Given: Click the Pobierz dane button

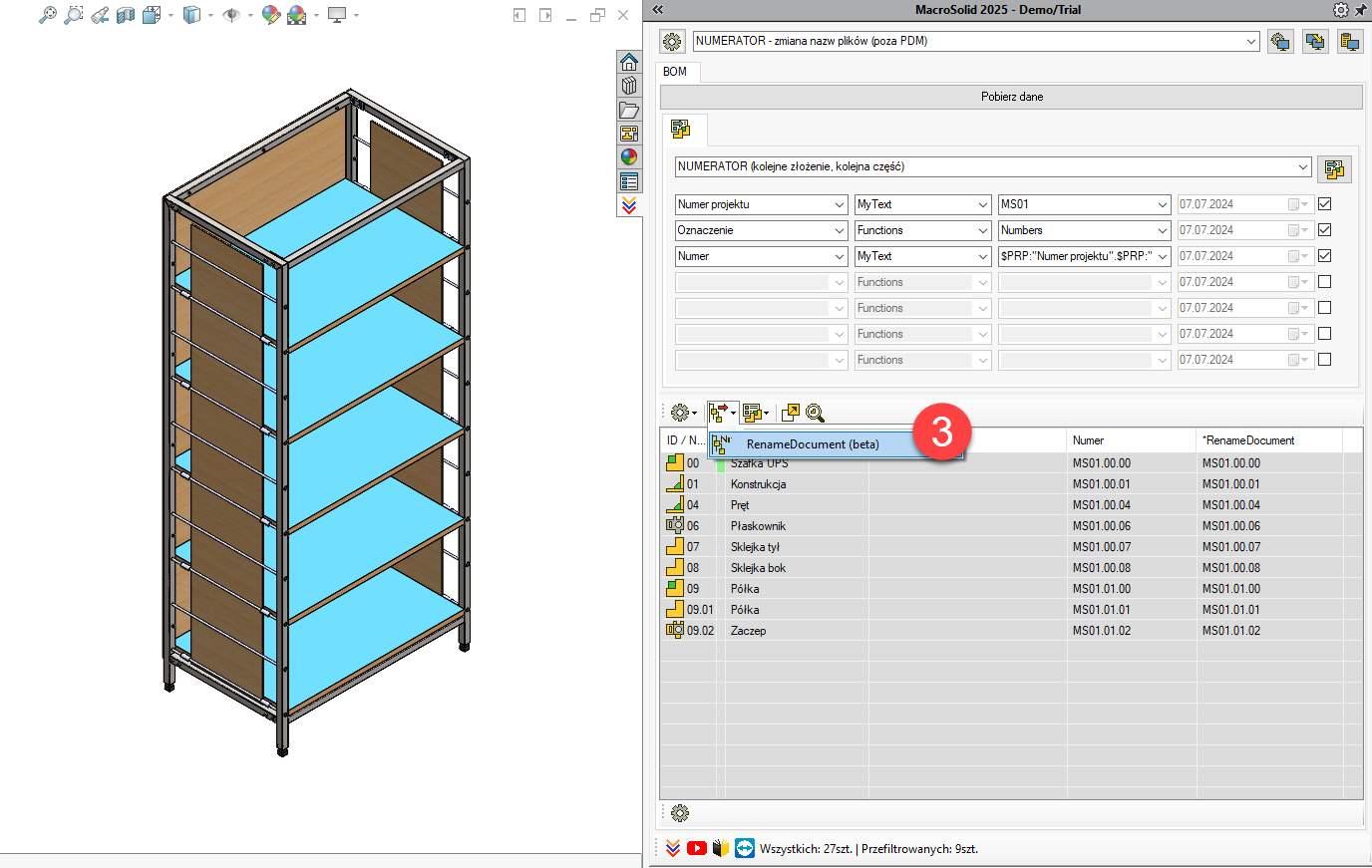Looking at the screenshot, I should click(x=1011, y=97).
